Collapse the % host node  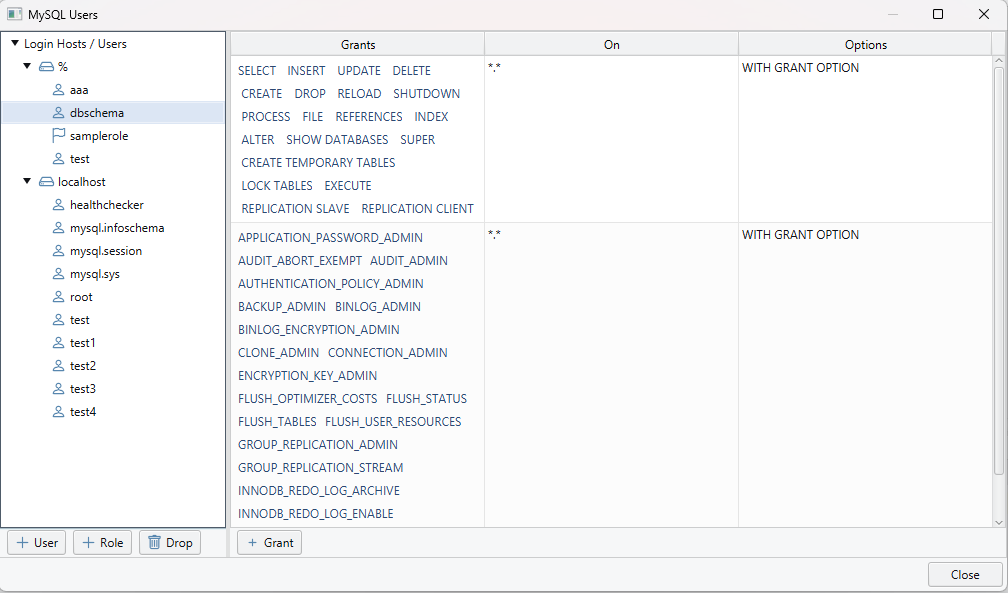tap(28, 66)
